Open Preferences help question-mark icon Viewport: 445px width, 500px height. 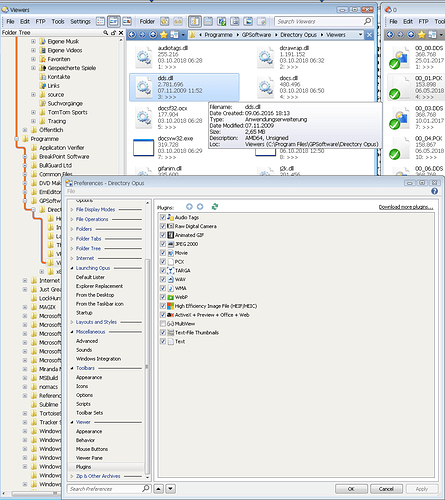[x=434, y=191]
